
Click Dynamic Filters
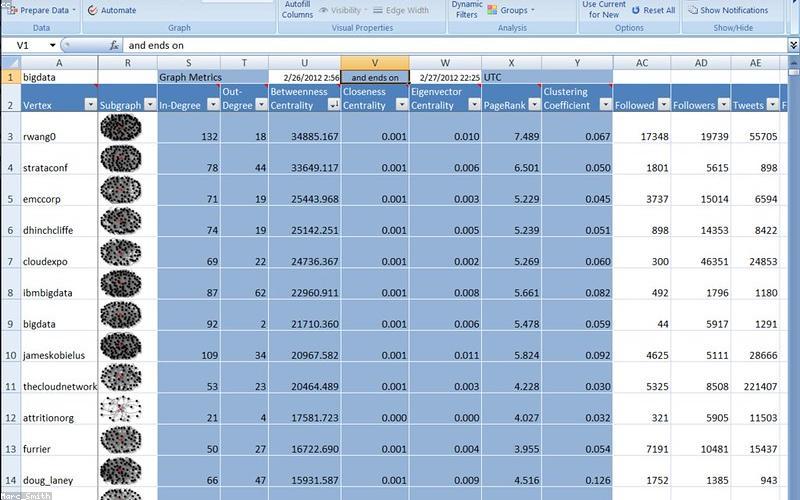click(x=467, y=10)
